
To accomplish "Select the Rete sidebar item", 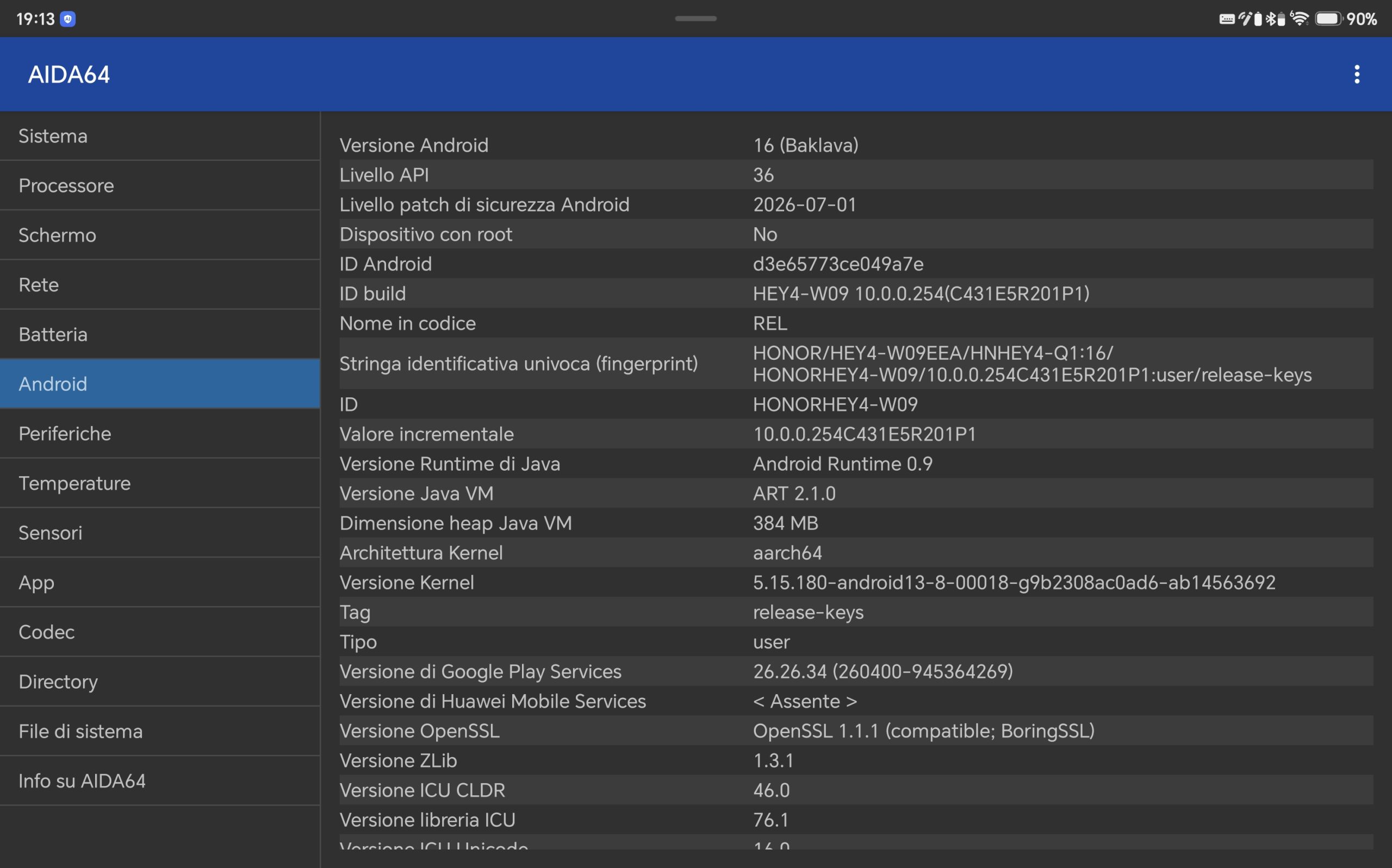I will [x=160, y=285].
